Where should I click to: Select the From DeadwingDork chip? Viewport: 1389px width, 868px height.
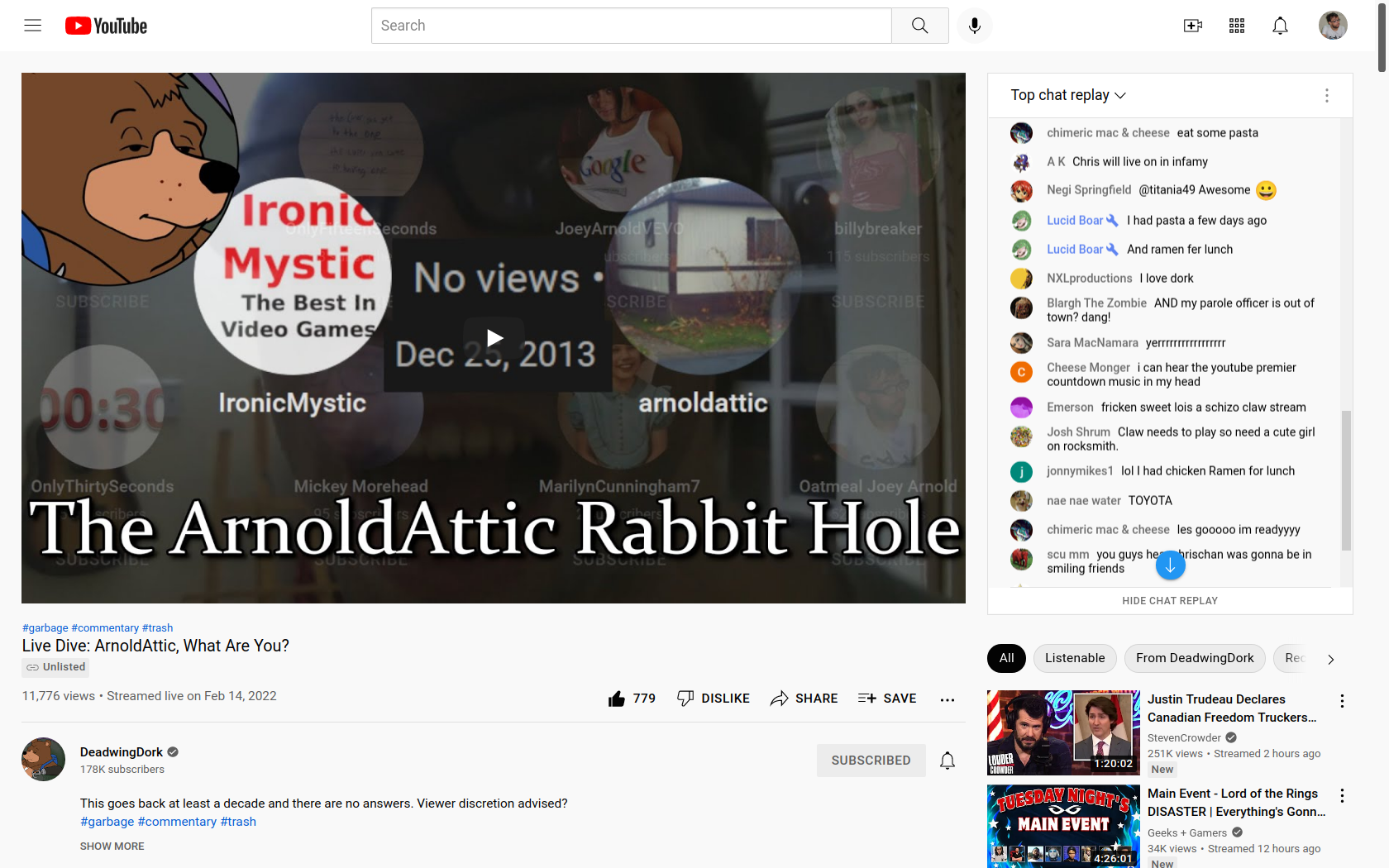click(x=1195, y=658)
